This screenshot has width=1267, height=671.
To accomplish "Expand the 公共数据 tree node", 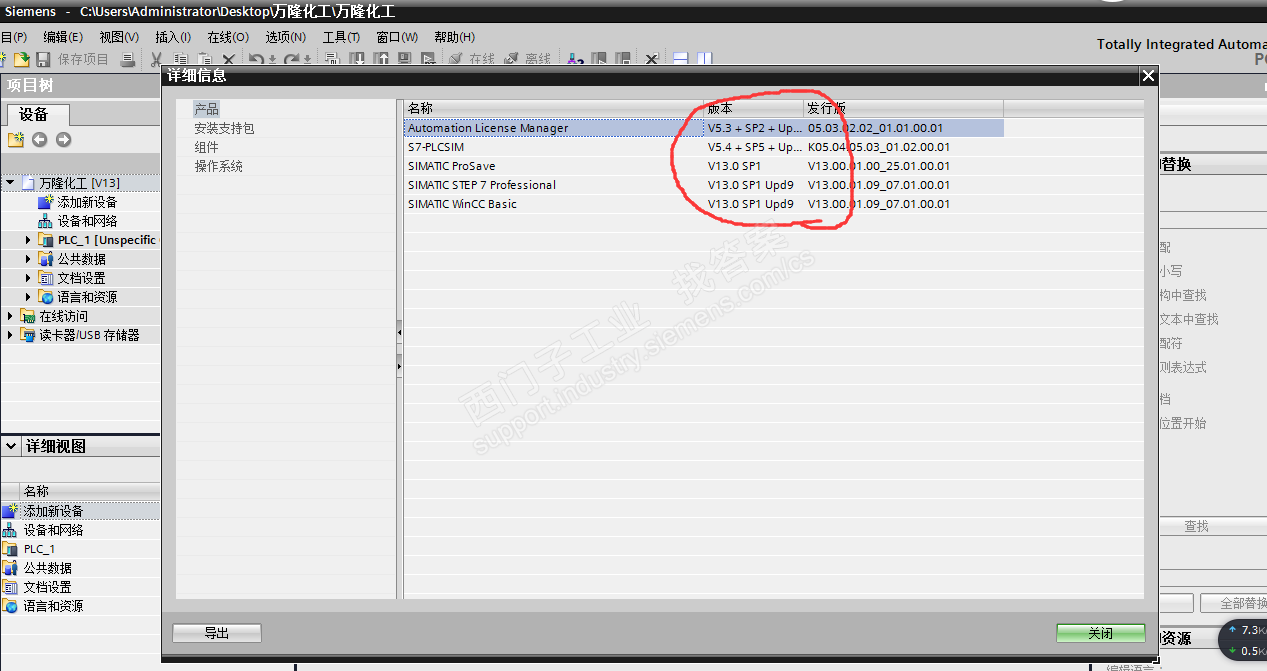I will pyautogui.click(x=29, y=259).
